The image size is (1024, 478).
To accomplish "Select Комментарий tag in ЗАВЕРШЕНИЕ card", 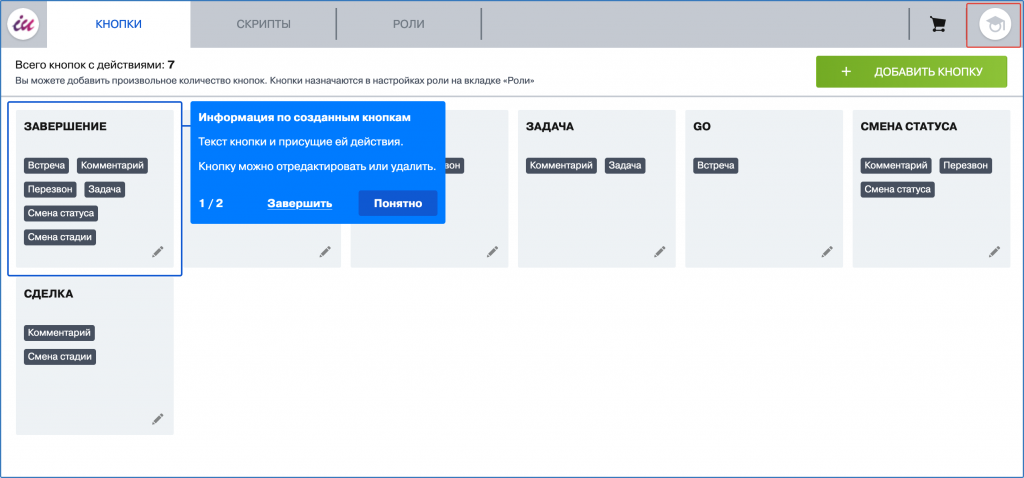I will [113, 166].
